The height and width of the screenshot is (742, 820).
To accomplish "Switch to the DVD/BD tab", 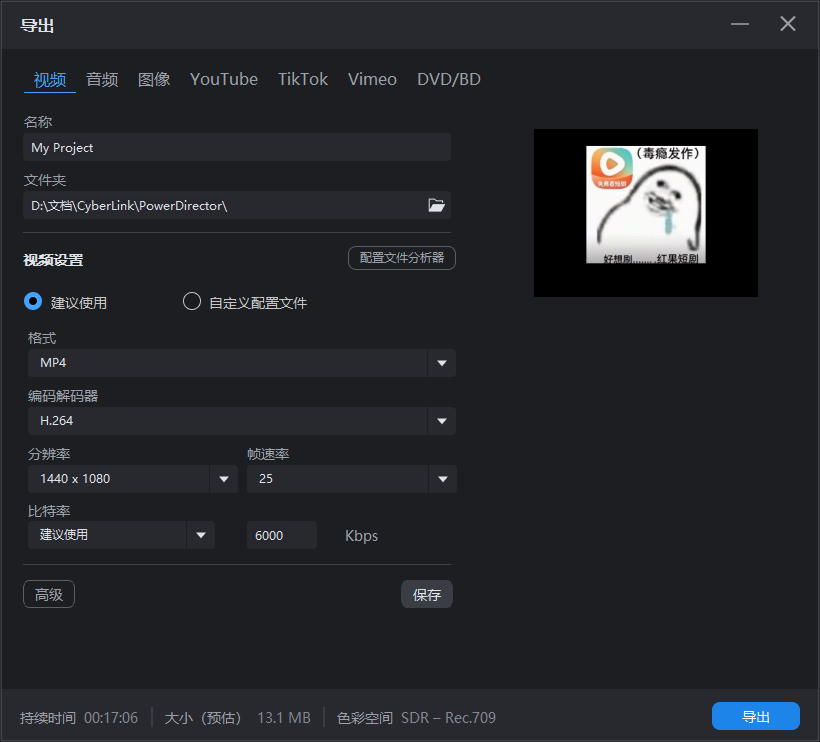I will tap(449, 79).
